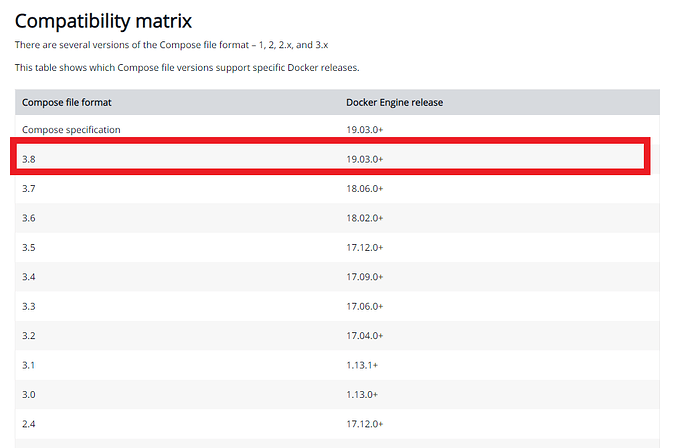Click the 3.8 cell in the highlighted row

29,159
